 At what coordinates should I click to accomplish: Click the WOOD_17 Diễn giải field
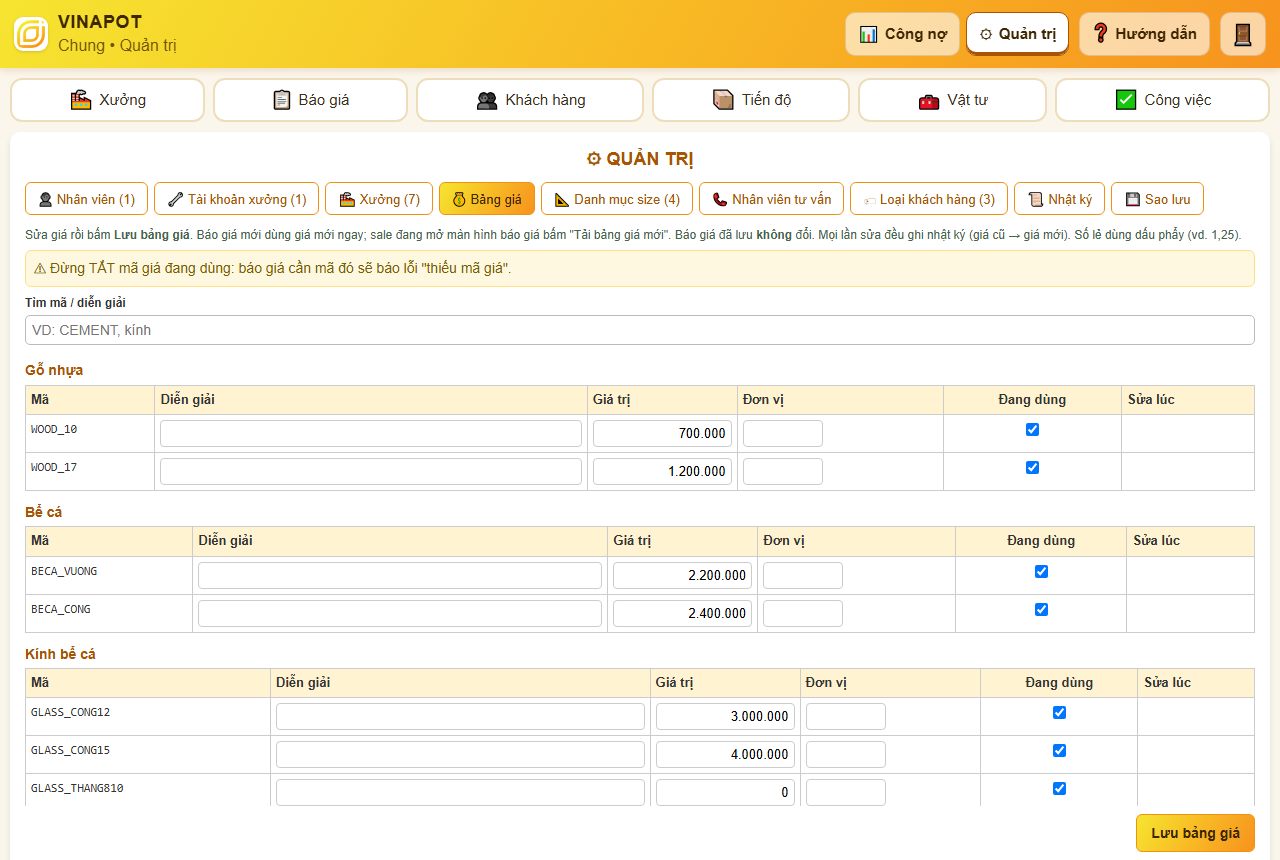point(371,472)
